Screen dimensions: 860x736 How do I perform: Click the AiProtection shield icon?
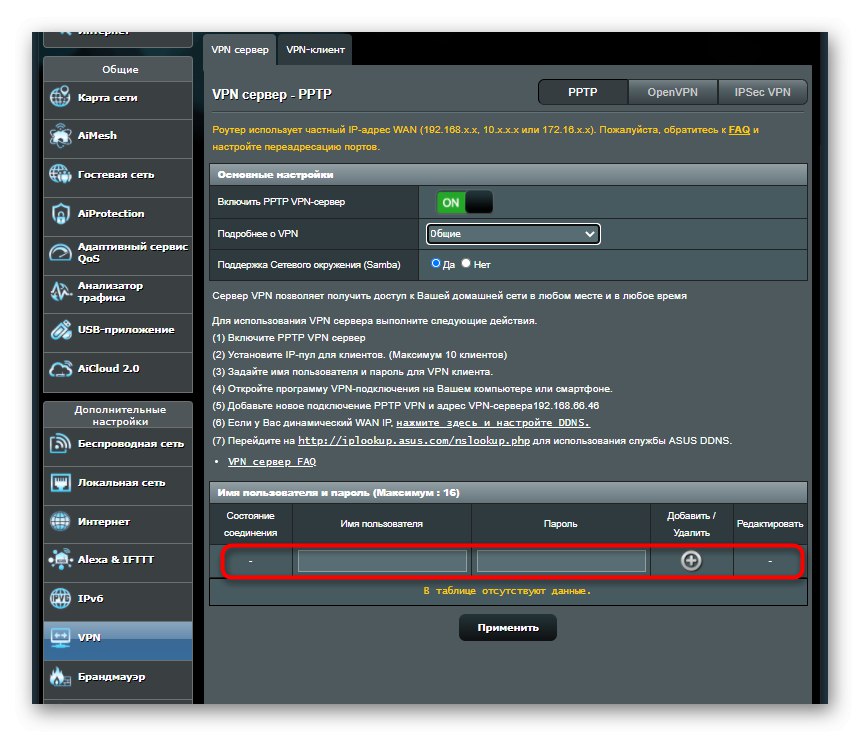click(x=60, y=213)
